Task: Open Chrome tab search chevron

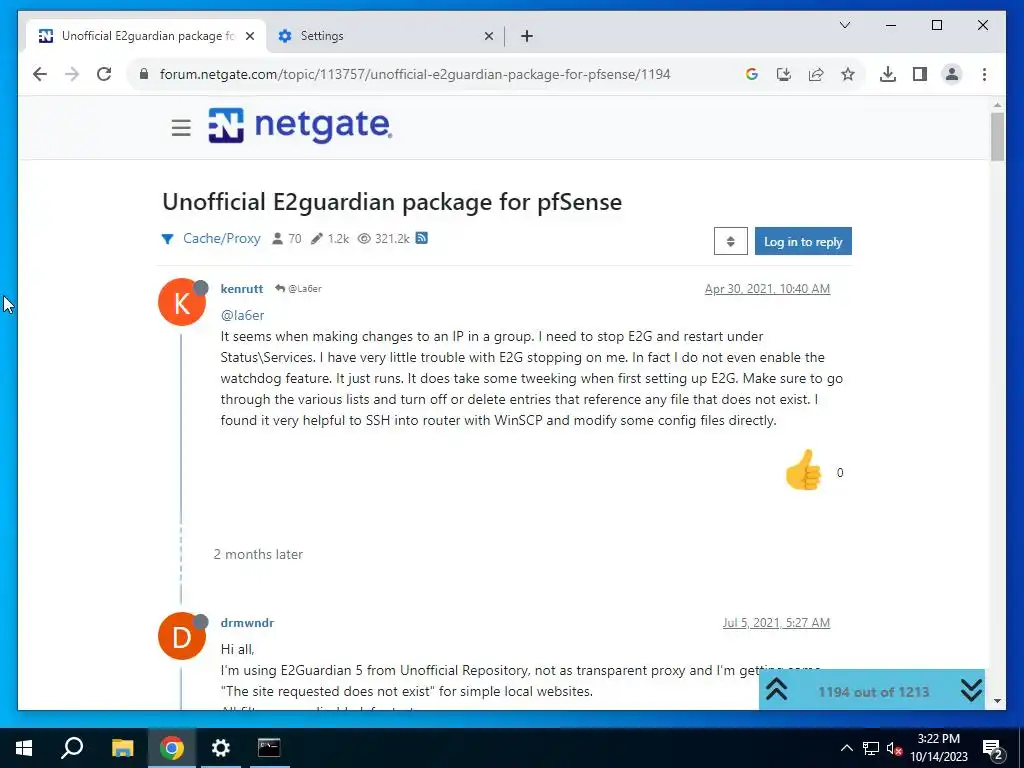Action: coord(844,25)
